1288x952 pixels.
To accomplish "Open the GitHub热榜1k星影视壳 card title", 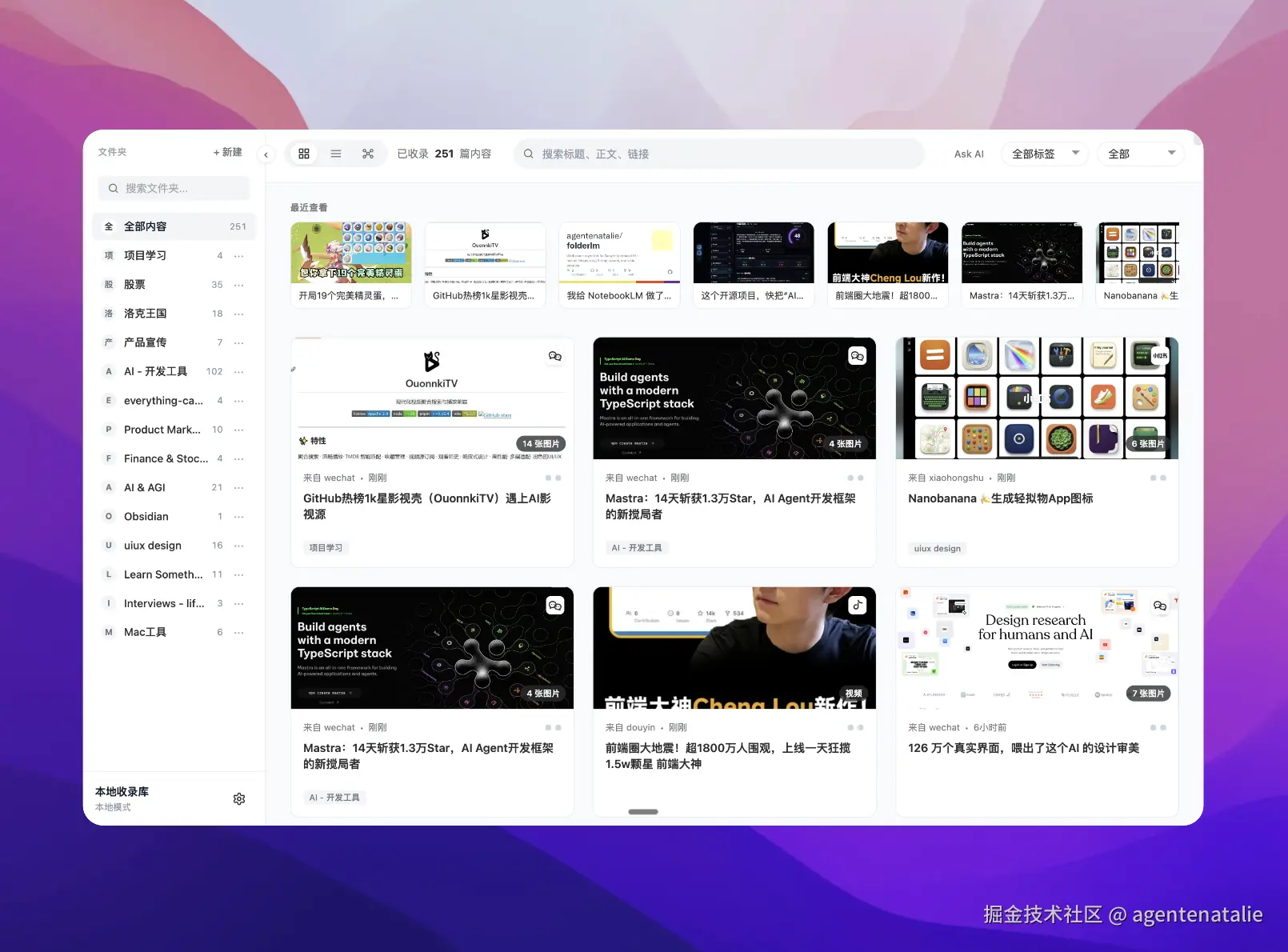I will (427, 506).
